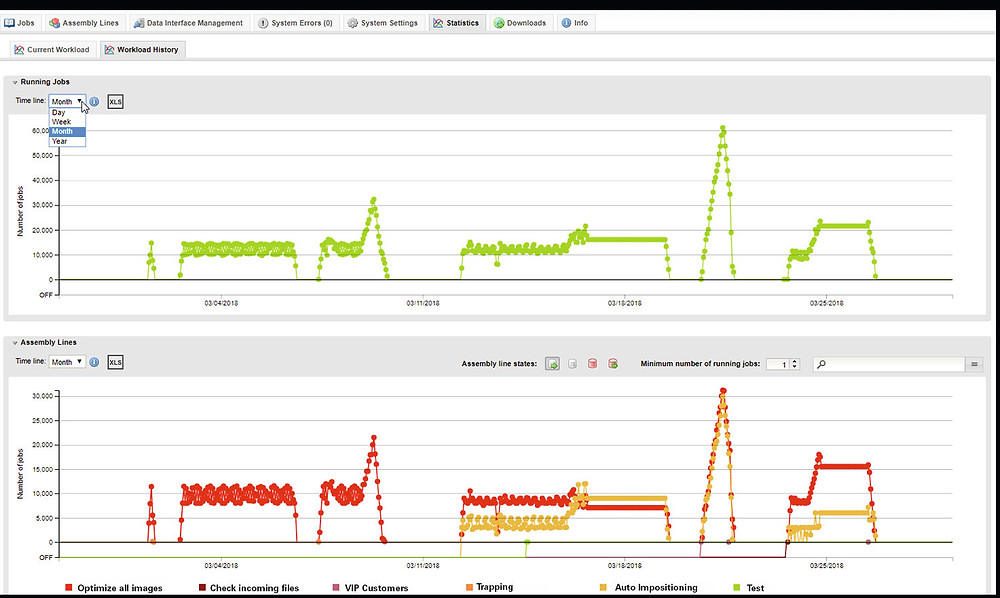Open the Data Interface Management tab

188,23
